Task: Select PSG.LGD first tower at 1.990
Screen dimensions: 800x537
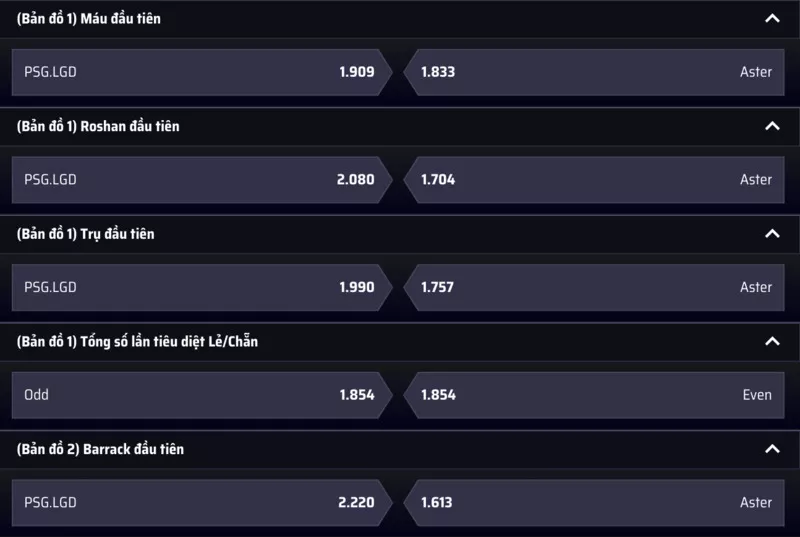Action: (x=200, y=287)
